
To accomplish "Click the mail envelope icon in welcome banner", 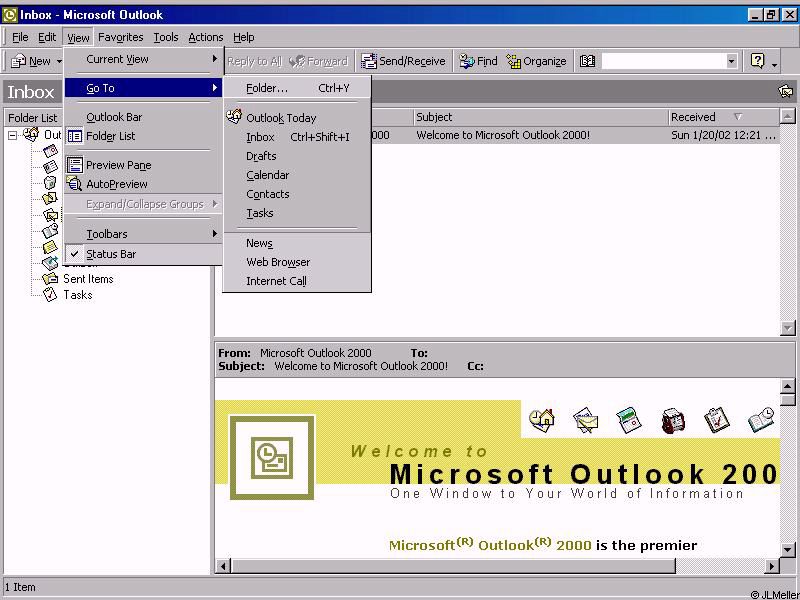I will (x=585, y=421).
